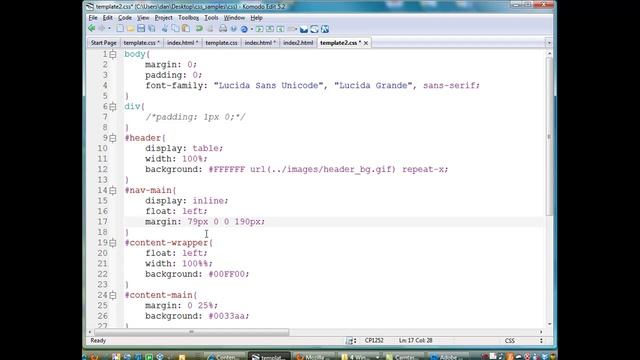
Task: Collapse the #header rule fold marker
Action: (113, 138)
